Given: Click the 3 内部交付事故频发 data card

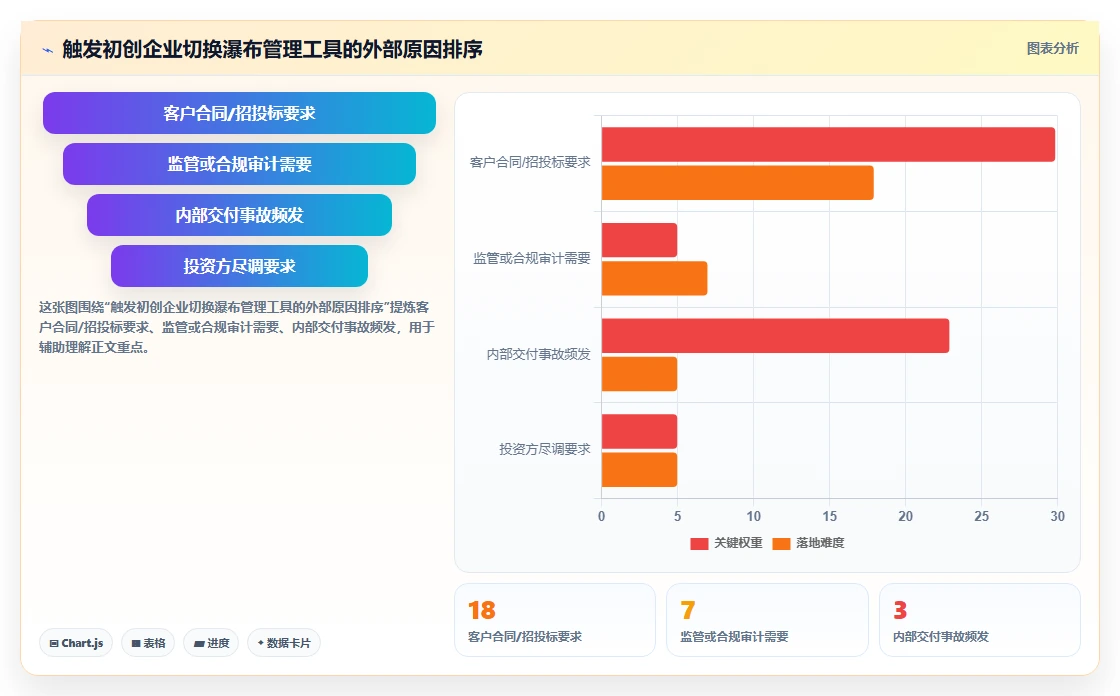Looking at the screenshot, I should click(979, 620).
